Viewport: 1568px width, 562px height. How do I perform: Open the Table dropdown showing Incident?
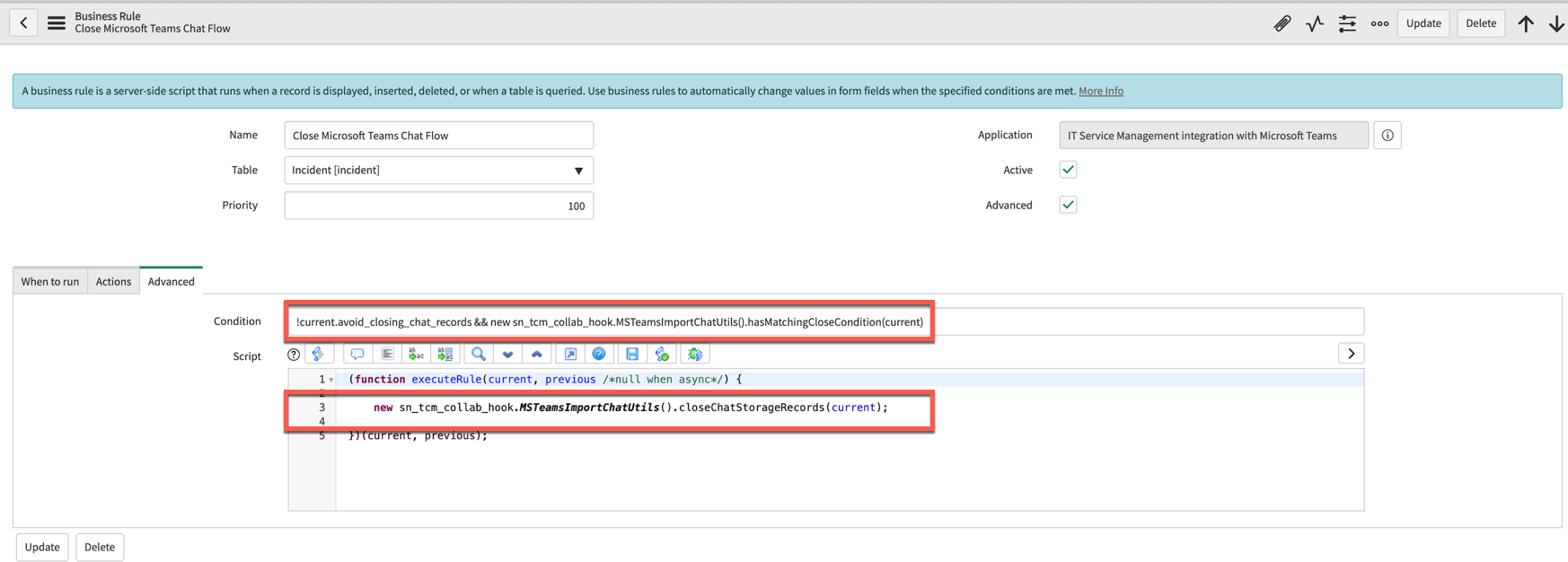(438, 171)
